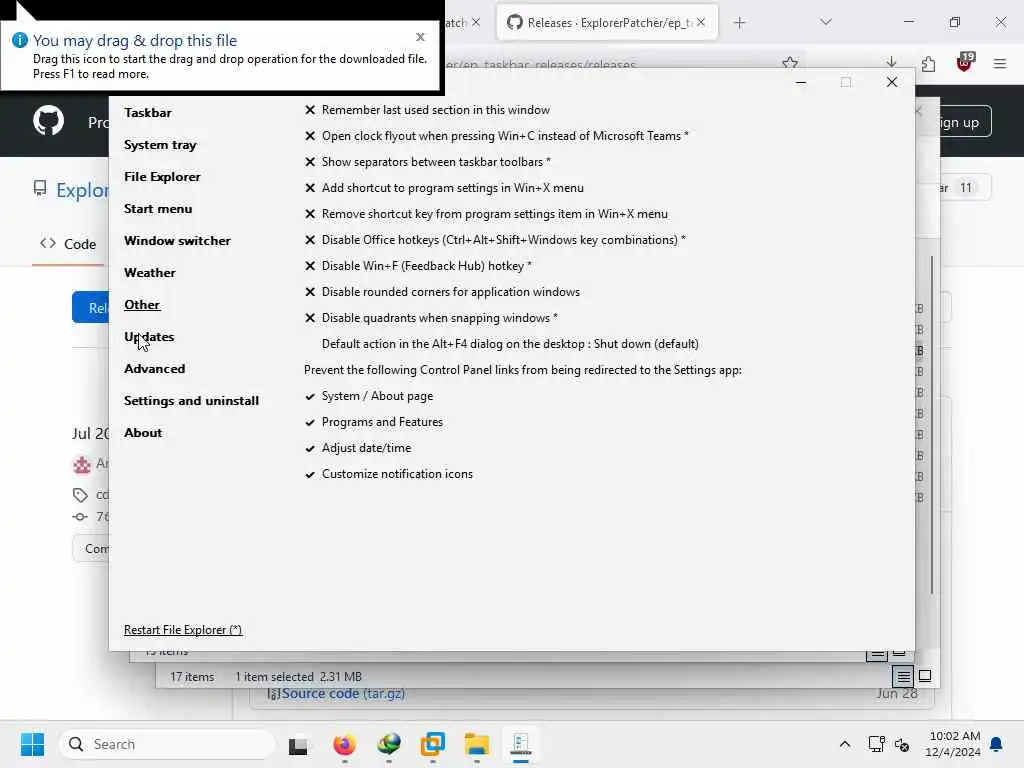Open a new browser tab
The height and width of the screenshot is (768, 1024).
(739, 23)
